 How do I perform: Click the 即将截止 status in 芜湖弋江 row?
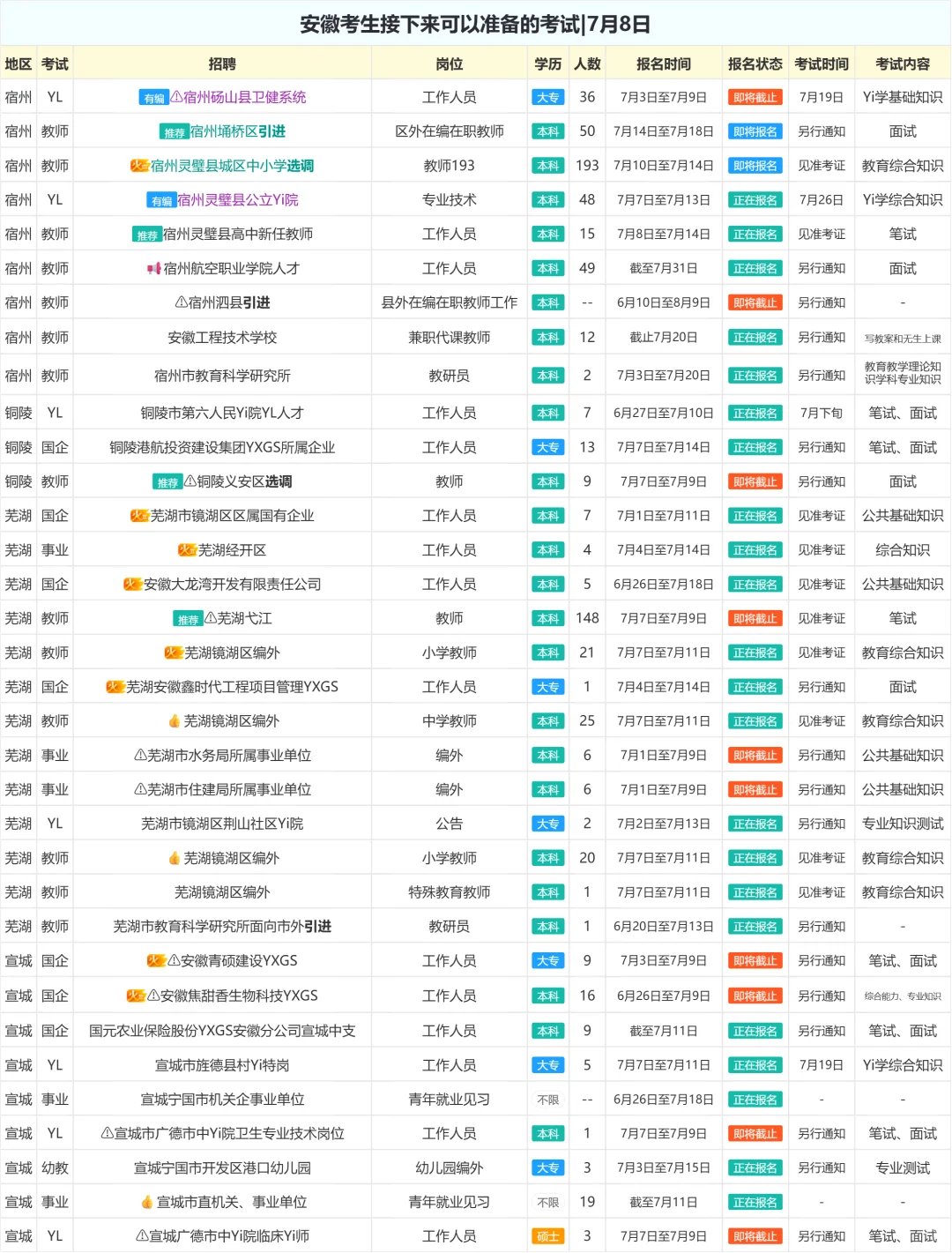click(755, 619)
